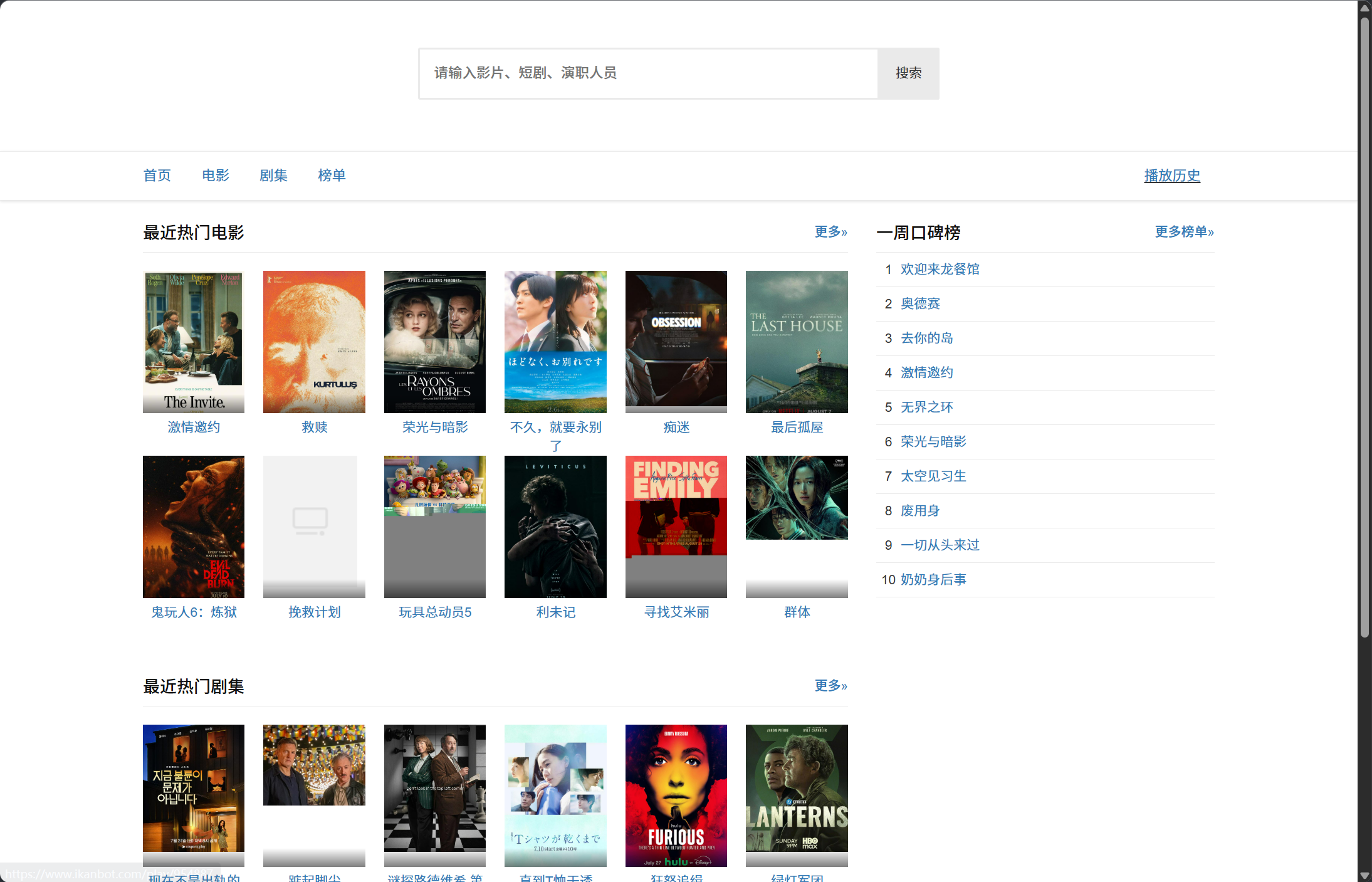Click 更多榜单» link
This screenshot has width=1372, height=882.
(1185, 232)
